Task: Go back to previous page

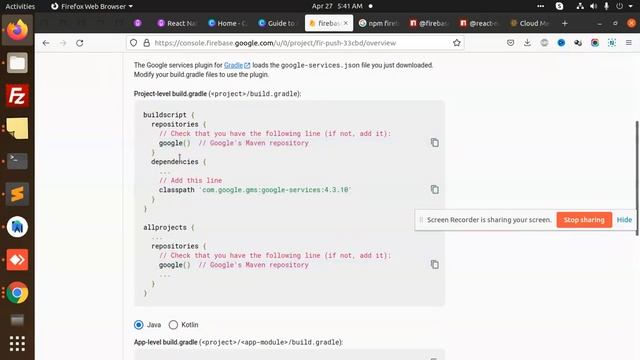Action: [x=46, y=43]
